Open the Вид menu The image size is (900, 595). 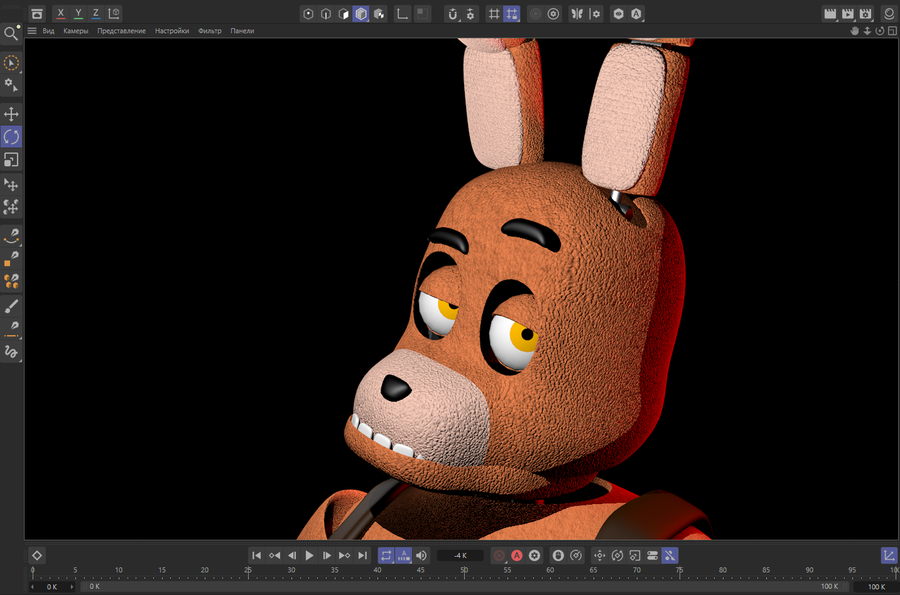(x=48, y=31)
